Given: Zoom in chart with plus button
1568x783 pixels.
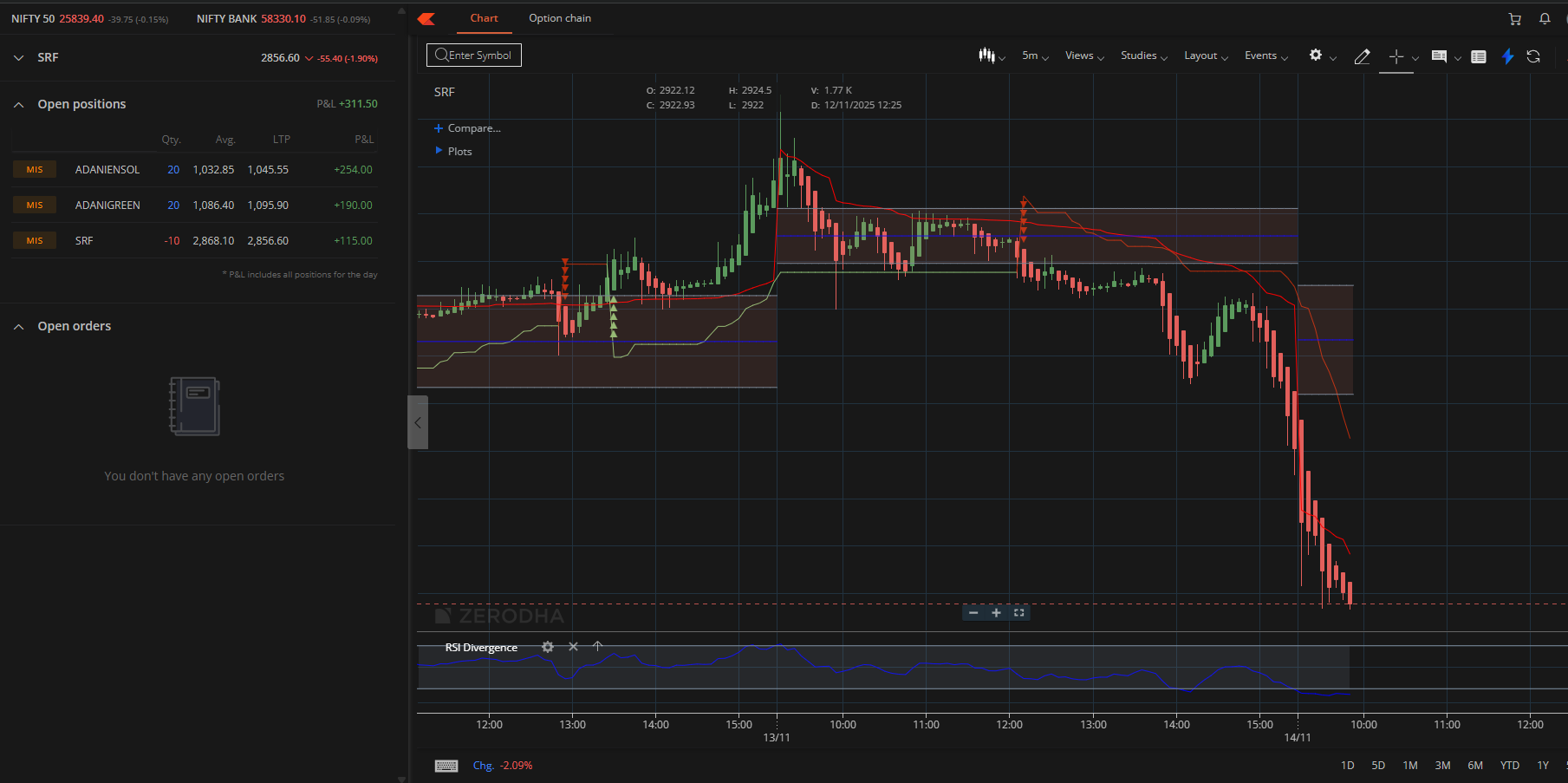Looking at the screenshot, I should [x=996, y=613].
